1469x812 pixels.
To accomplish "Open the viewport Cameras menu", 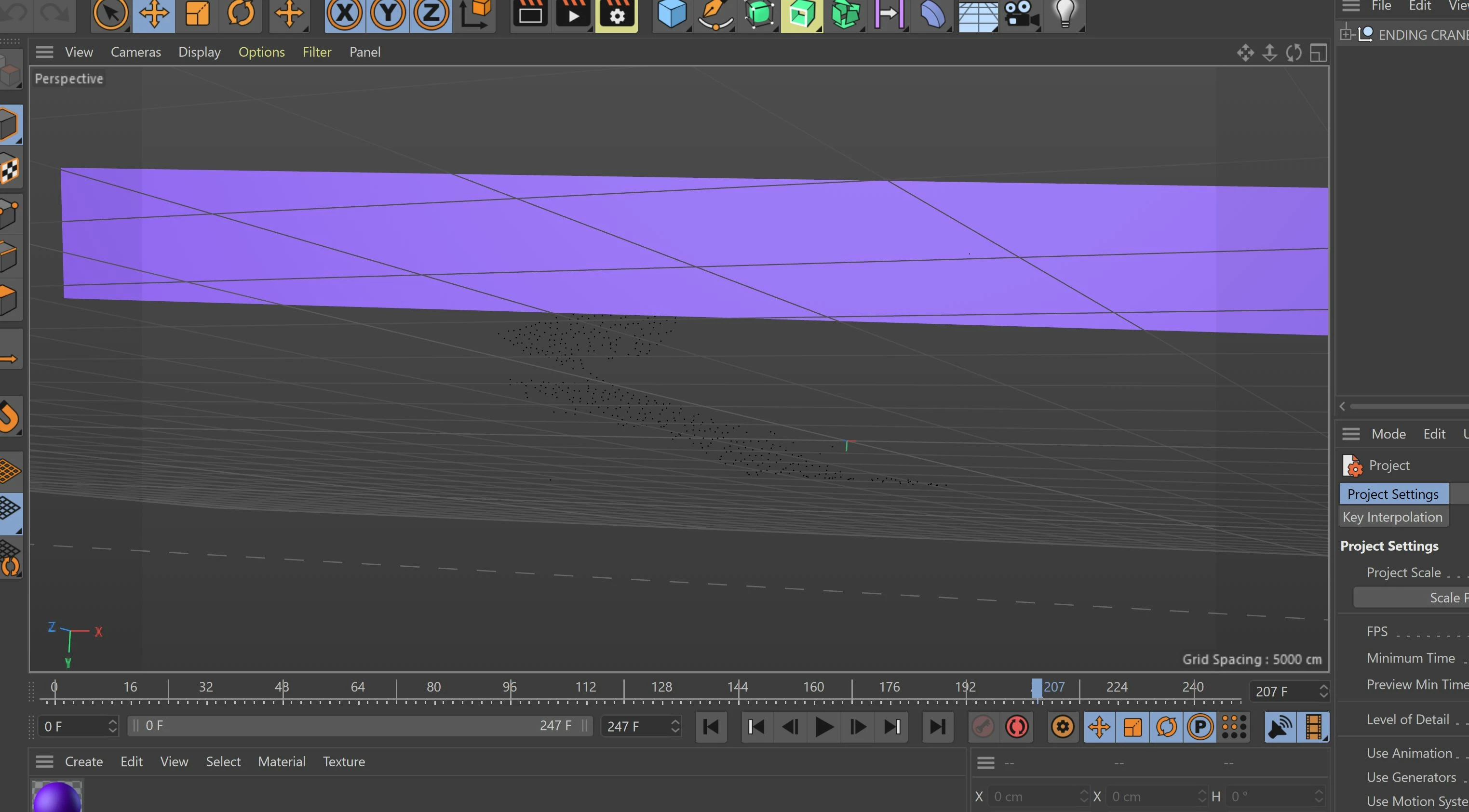I will point(136,52).
